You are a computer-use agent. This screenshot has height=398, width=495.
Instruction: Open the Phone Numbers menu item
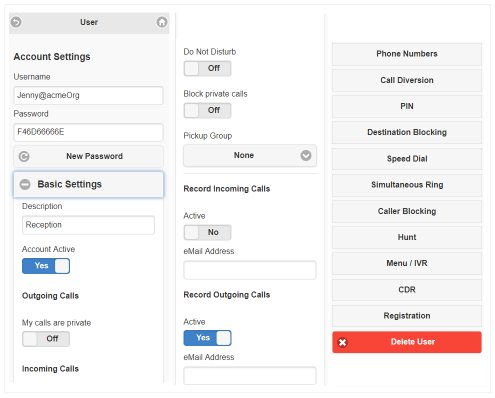point(407,54)
